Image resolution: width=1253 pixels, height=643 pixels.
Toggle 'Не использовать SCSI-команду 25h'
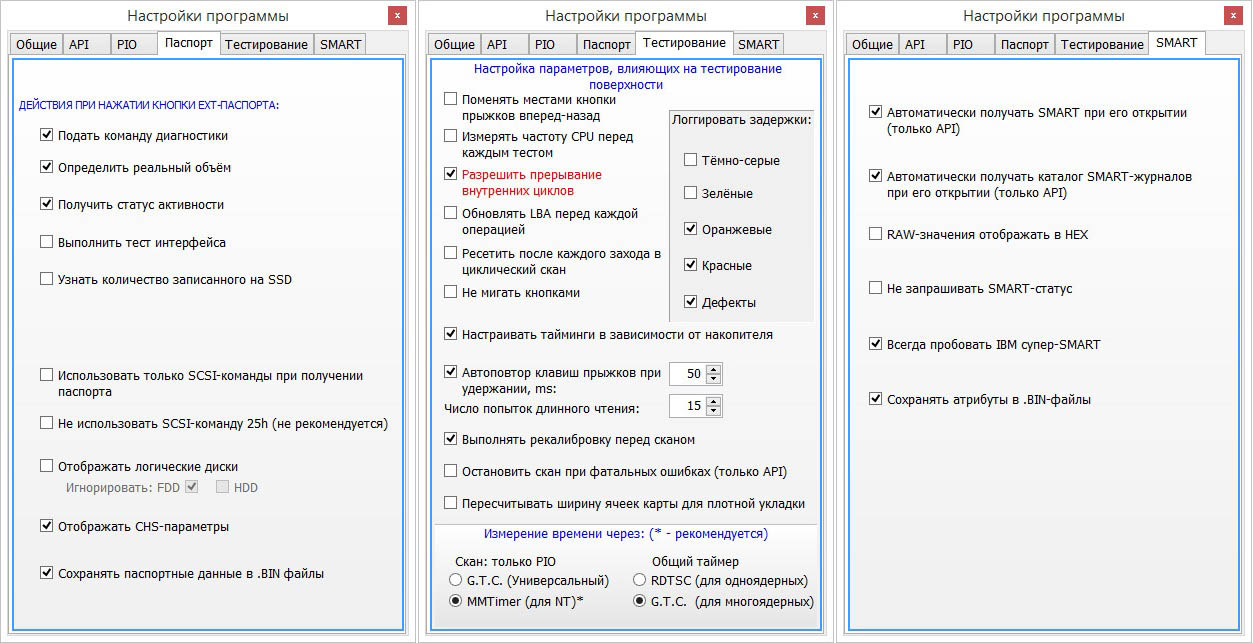[46, 423]
